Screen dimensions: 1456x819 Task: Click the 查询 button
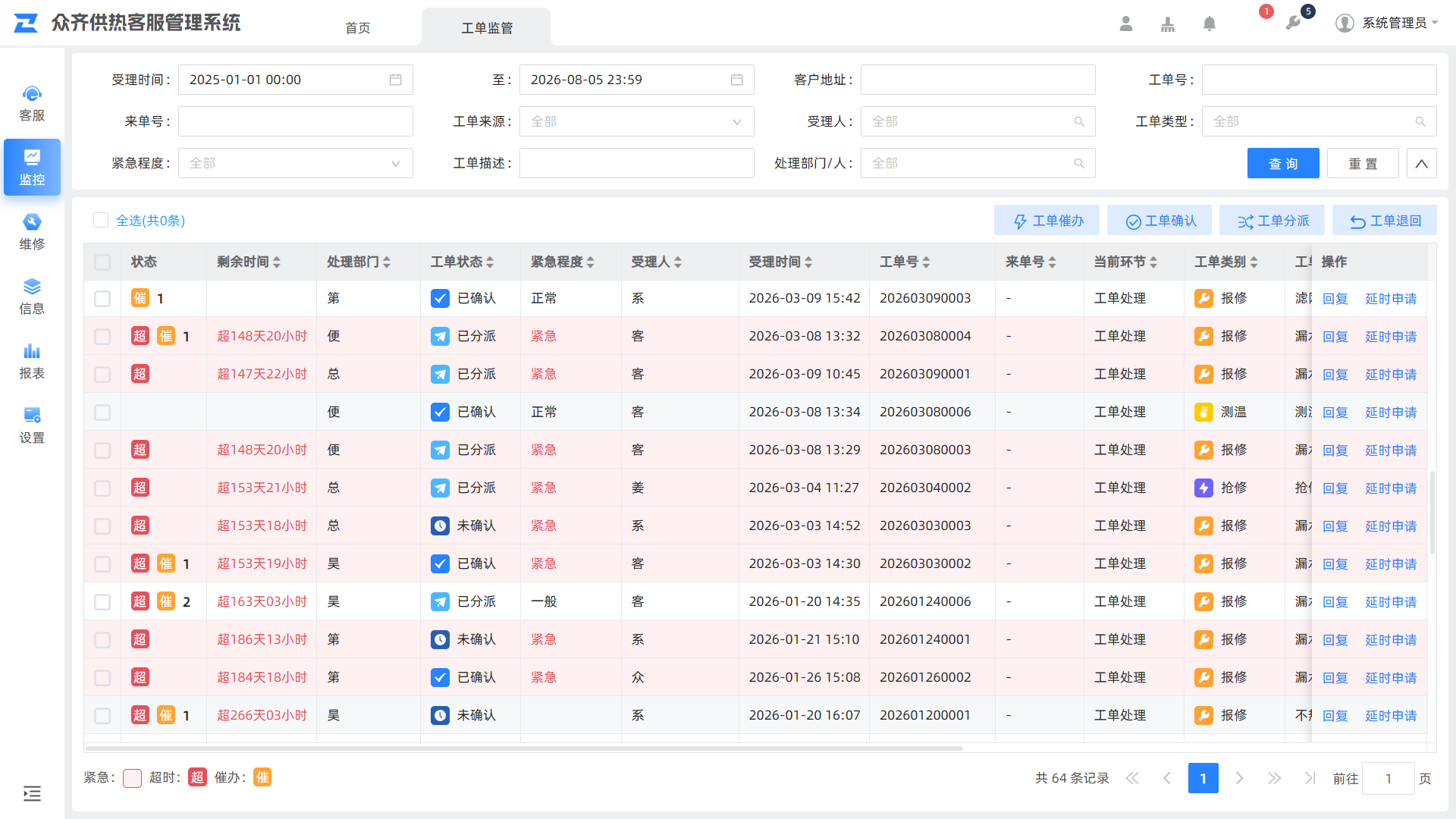(1283, 163)
